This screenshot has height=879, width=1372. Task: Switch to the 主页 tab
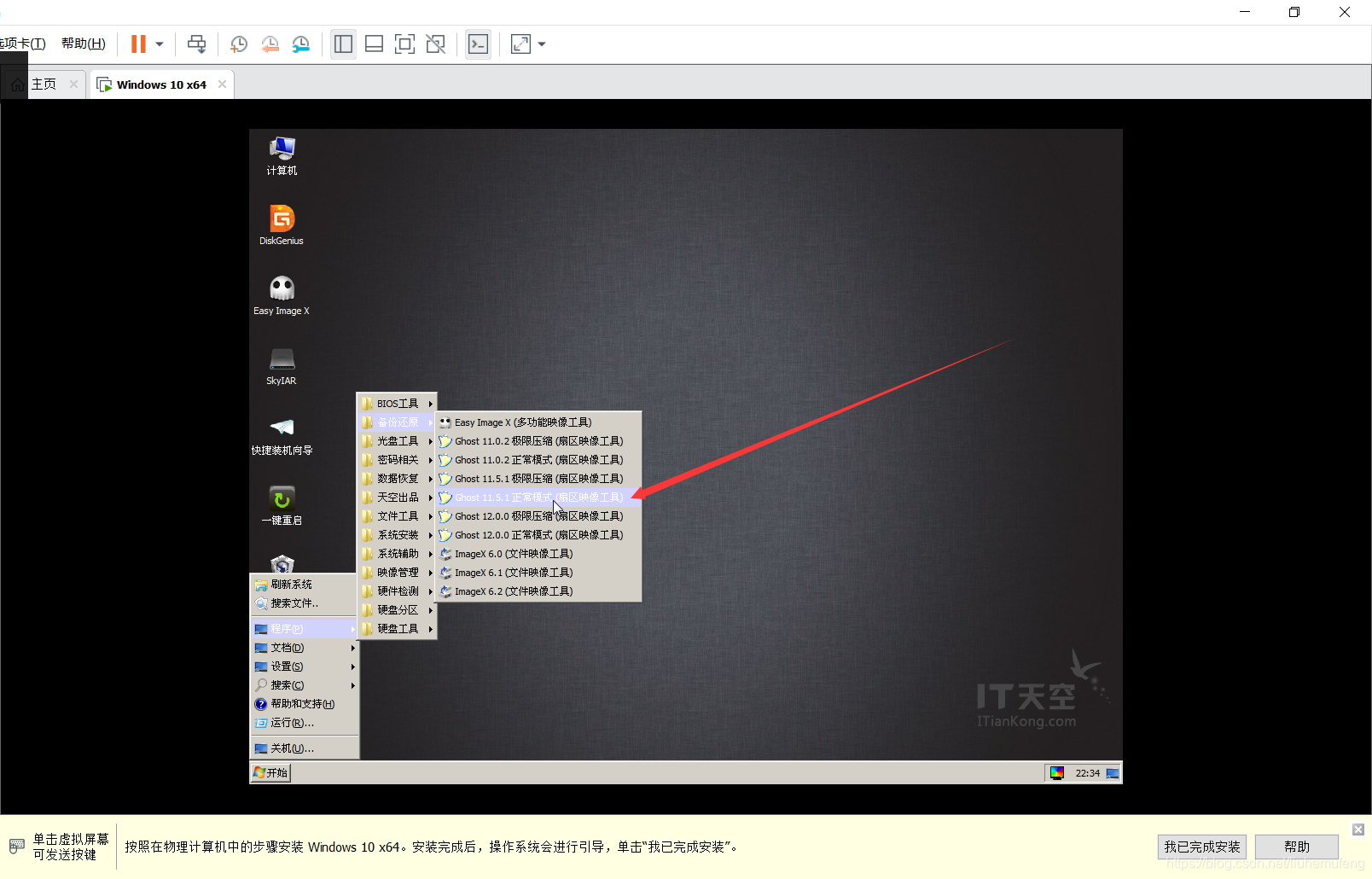[x=43, y=84]
